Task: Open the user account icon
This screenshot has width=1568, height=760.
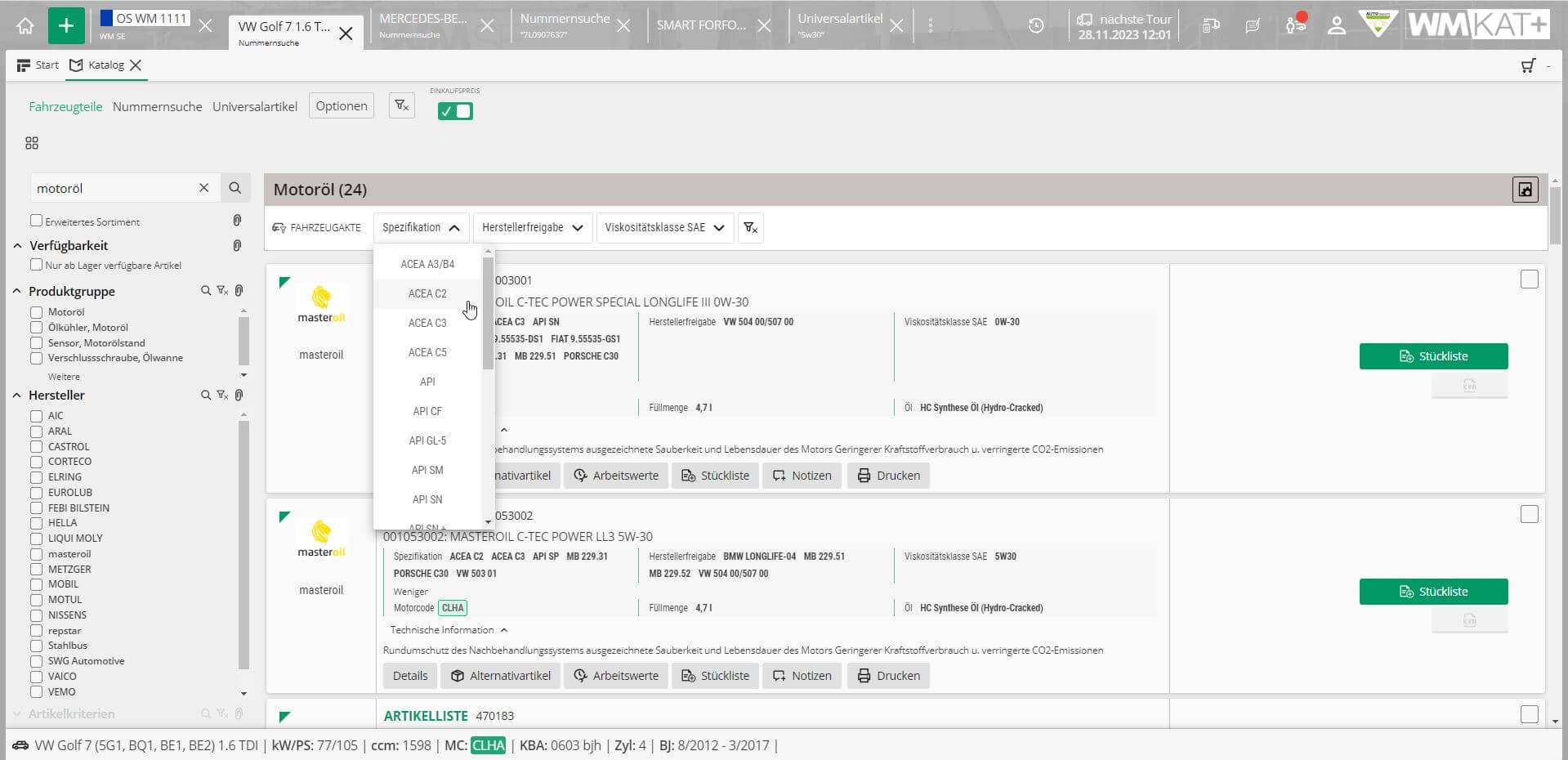Action: 1337,25
